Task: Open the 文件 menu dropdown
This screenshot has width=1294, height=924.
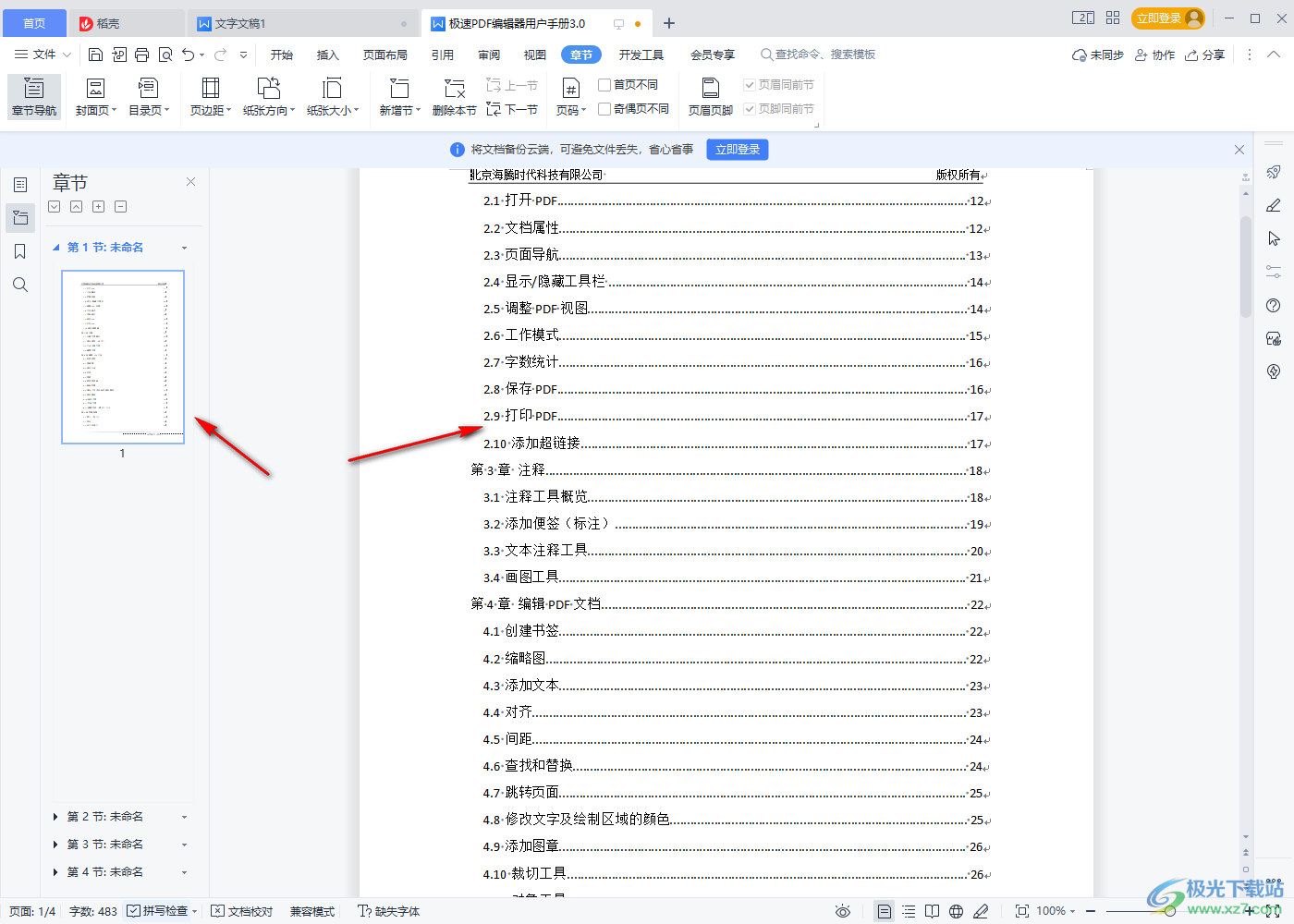Action: click(x=43, y=55)
